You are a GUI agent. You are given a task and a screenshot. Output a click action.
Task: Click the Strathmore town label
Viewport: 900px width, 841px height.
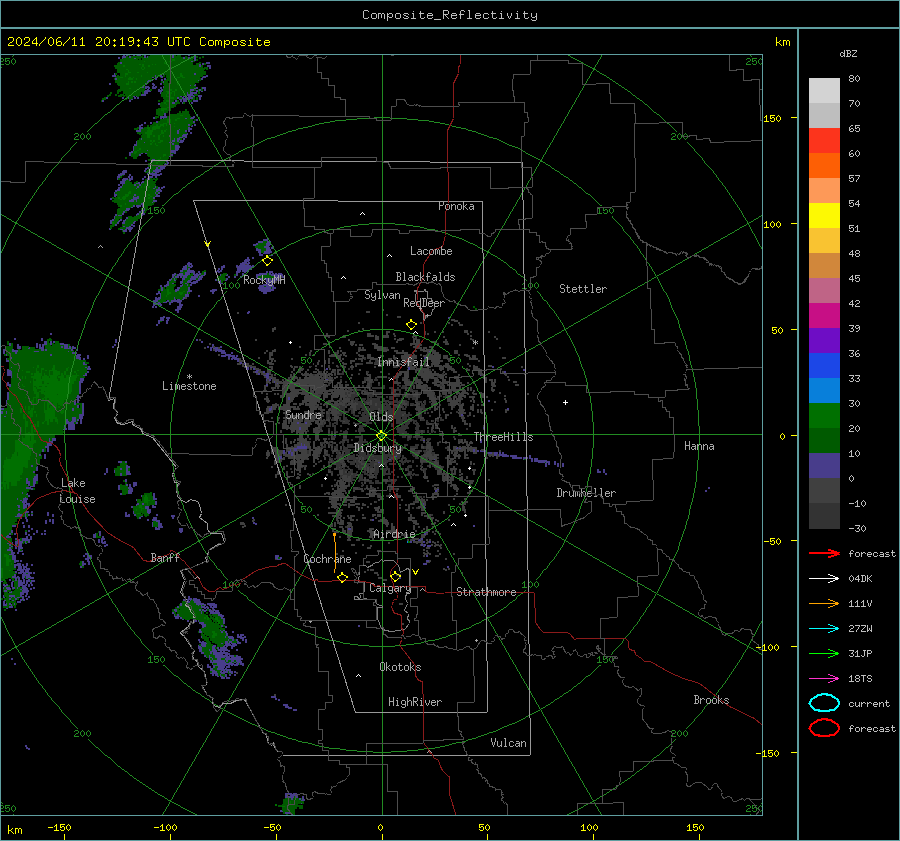(x=486, y=592)
